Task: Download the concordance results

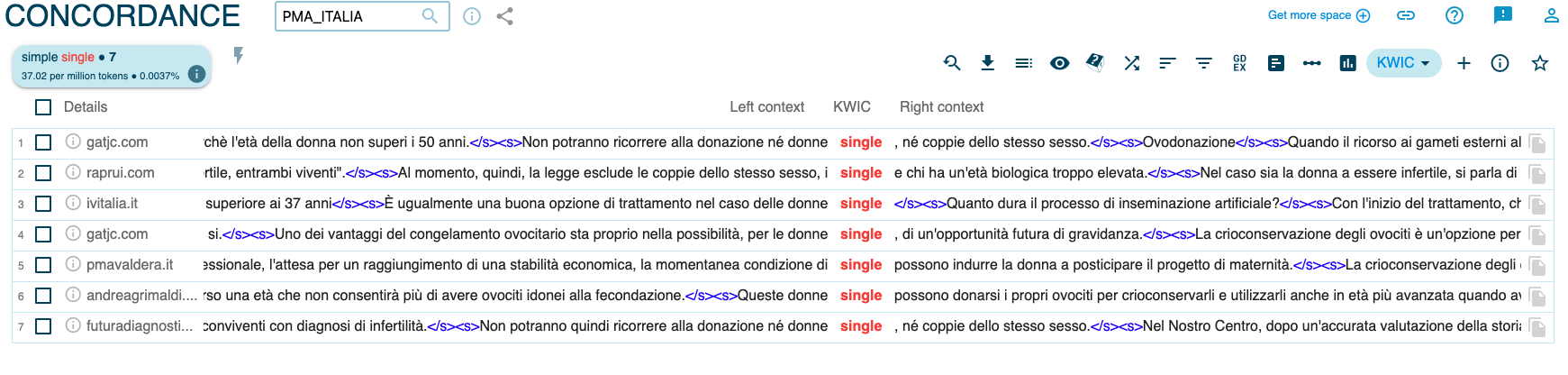Action: [x=987, y=63]
